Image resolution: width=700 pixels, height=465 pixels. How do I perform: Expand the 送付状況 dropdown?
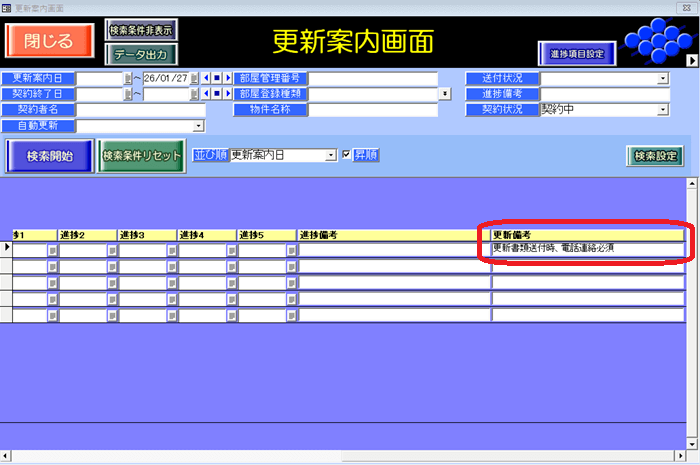662,78
